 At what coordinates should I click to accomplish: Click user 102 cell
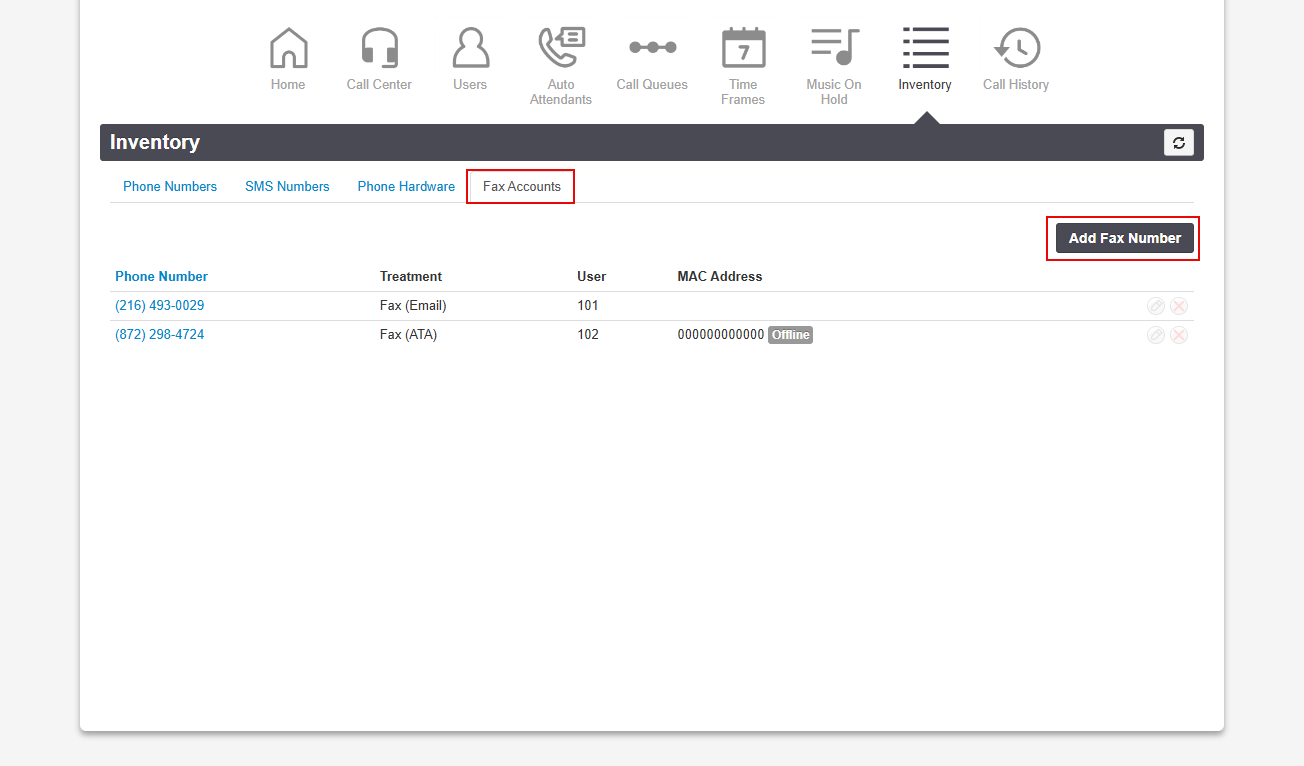coord(588,335)
